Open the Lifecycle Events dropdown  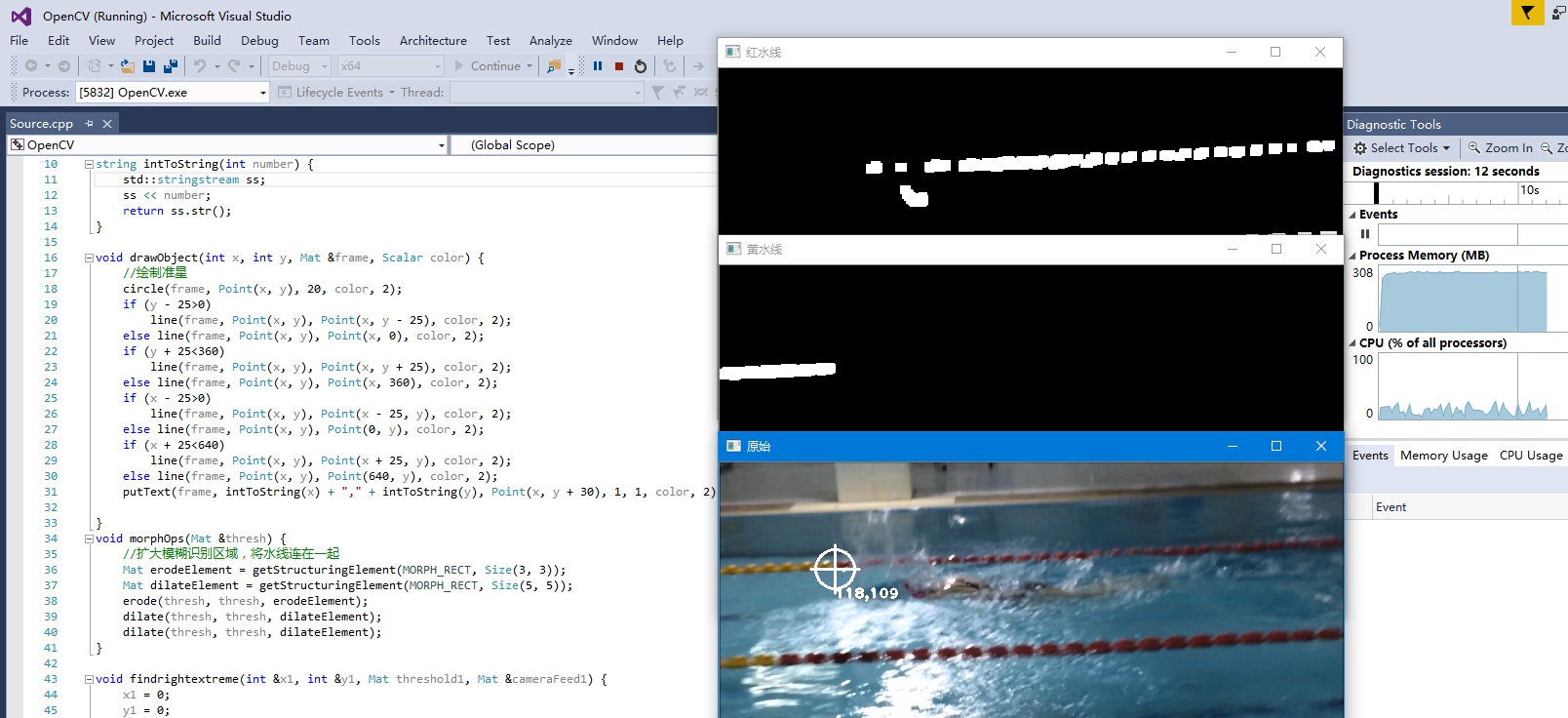[x=337, y=93]
